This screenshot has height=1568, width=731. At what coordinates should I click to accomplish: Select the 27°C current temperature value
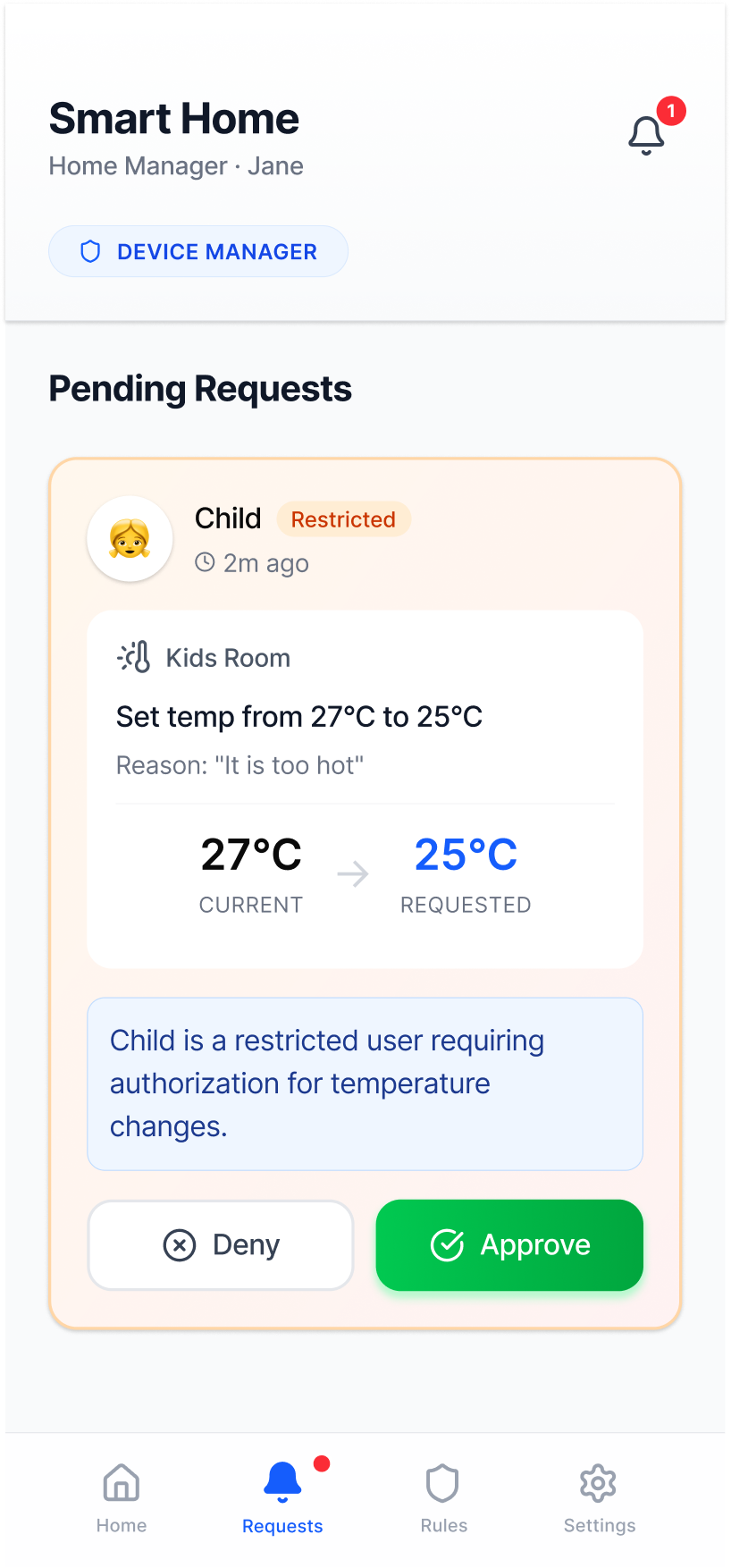click(251, 855)
